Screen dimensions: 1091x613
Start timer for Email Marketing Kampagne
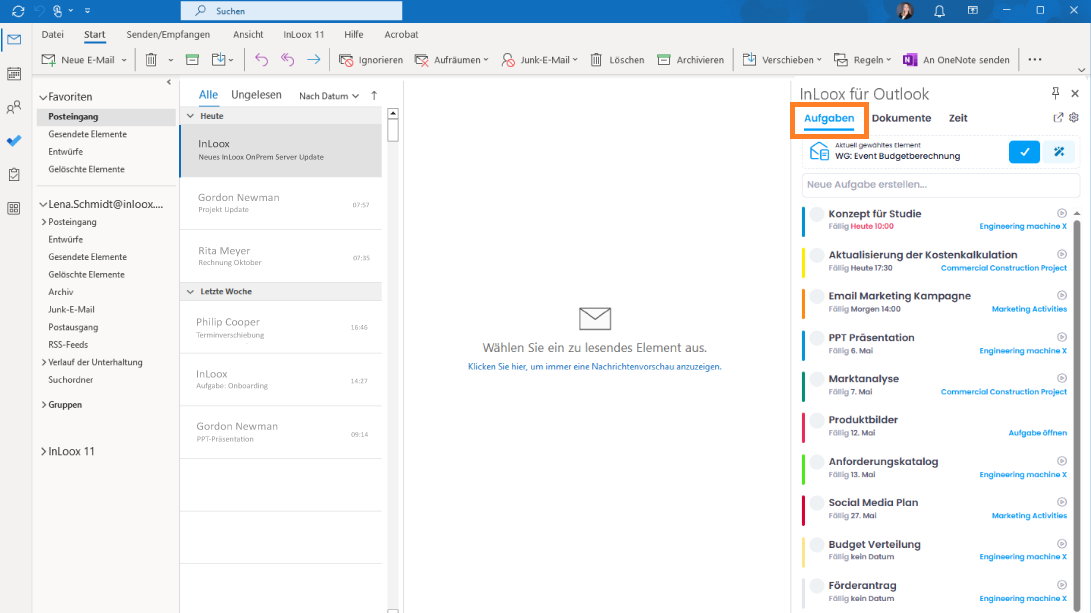[1062, 296]
